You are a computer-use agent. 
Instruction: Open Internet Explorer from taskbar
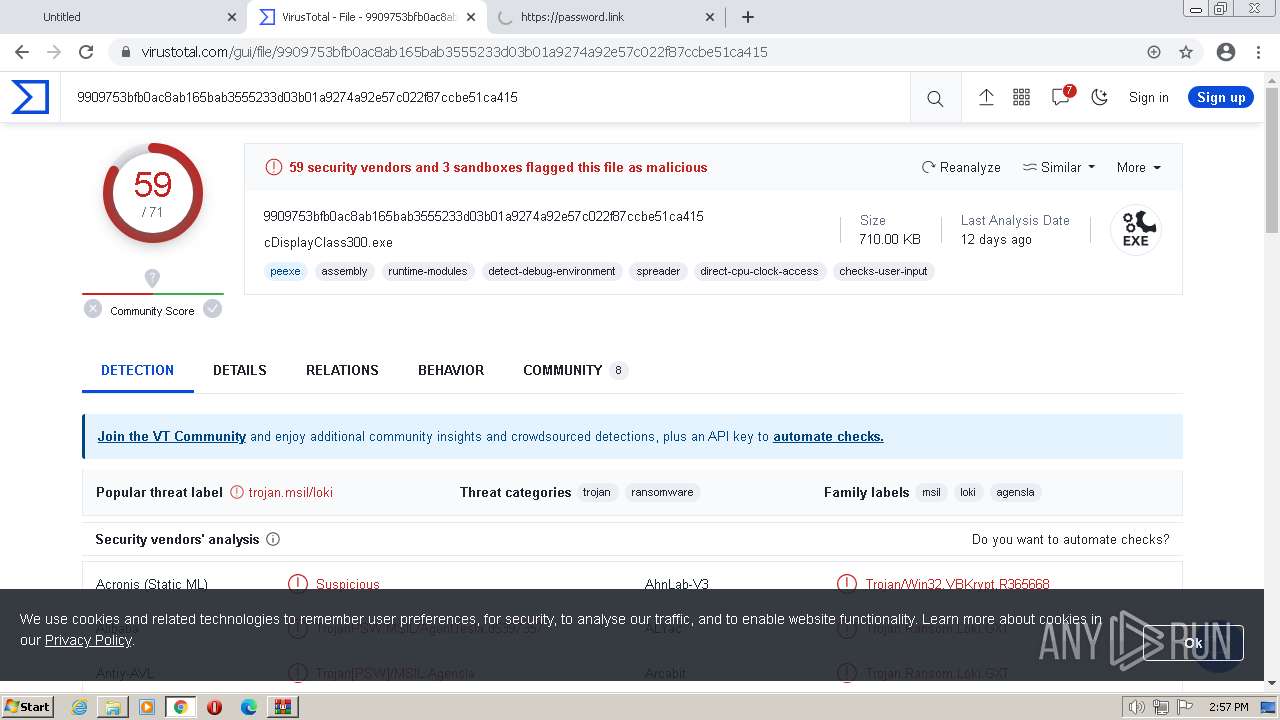(x=79, y=707)
